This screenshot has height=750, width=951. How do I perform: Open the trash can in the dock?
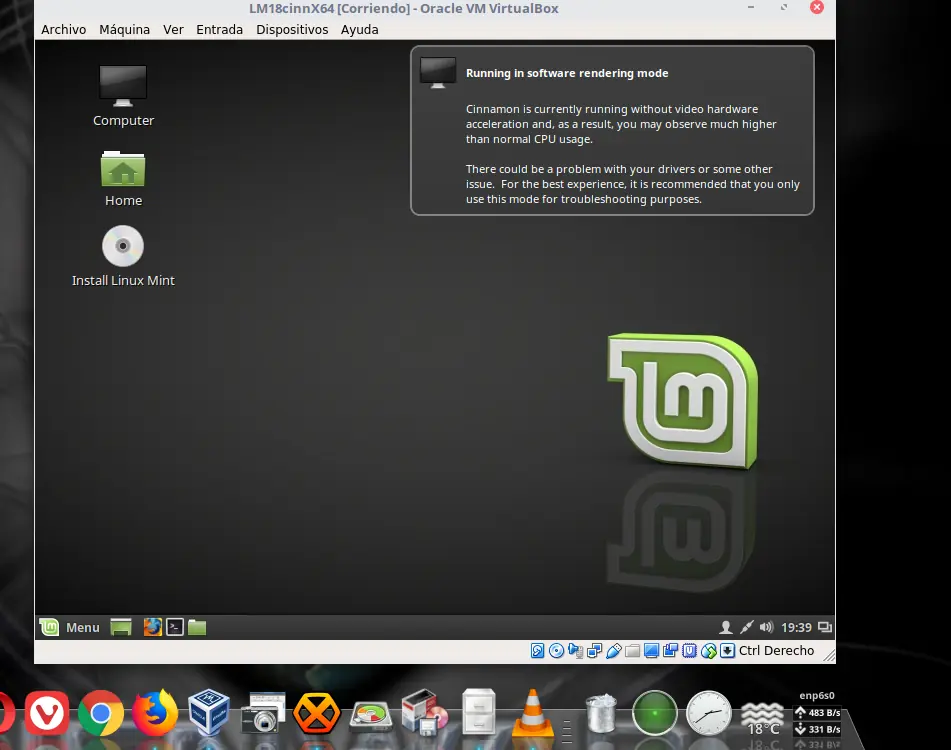(601, 713)
